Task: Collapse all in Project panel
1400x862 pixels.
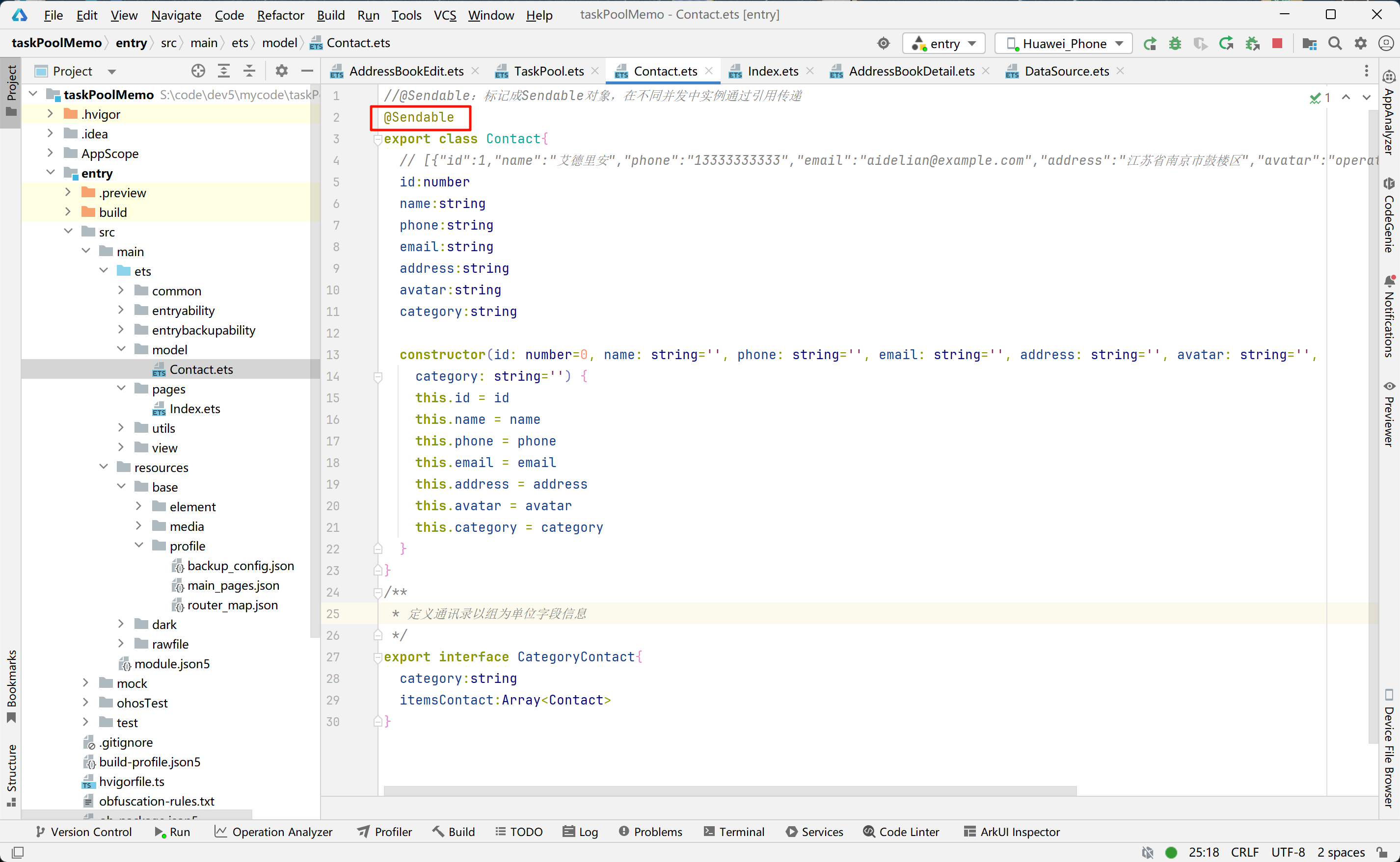Action: click(249, 71)
